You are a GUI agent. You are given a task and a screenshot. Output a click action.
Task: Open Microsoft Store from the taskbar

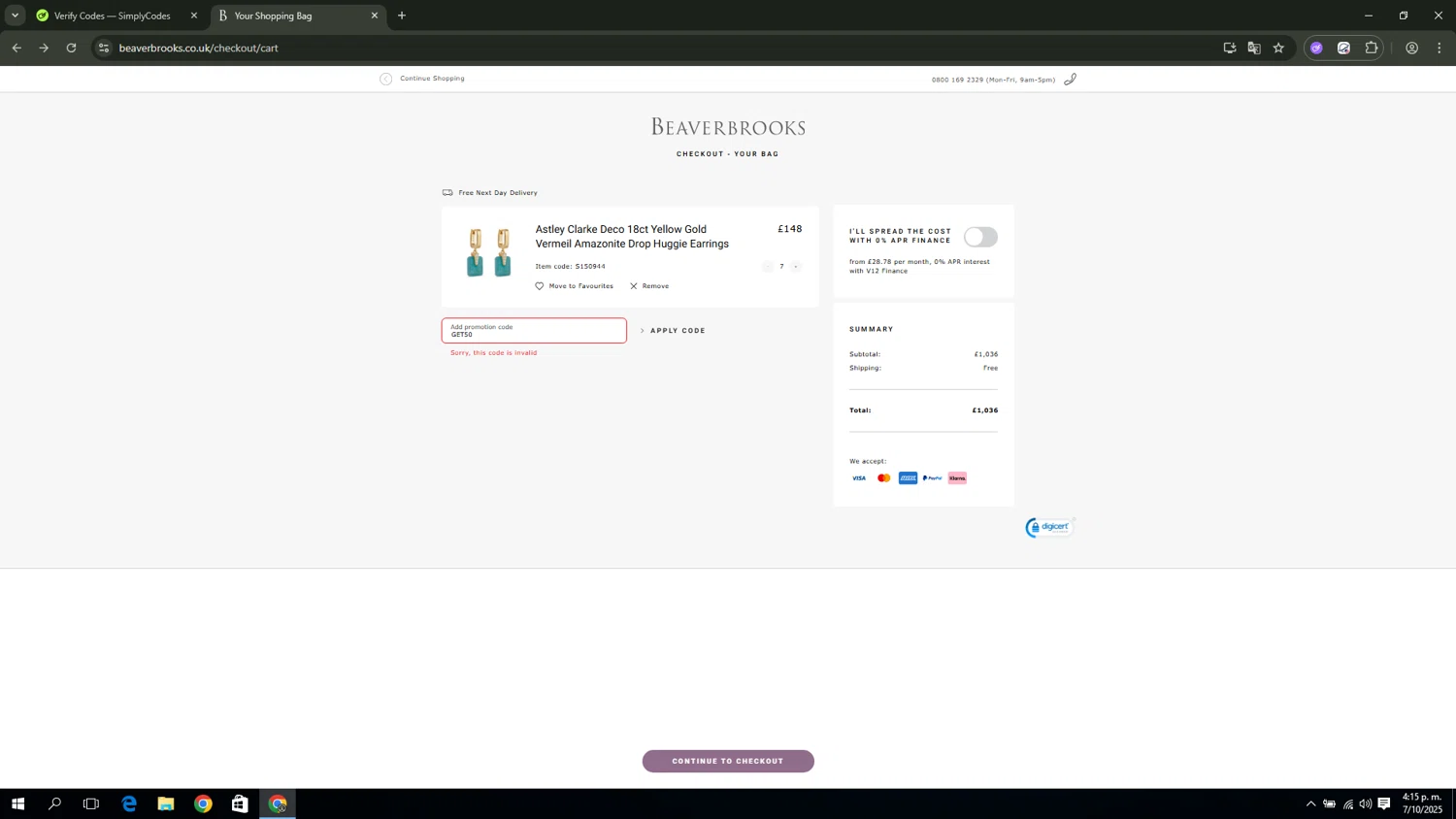(240, 803)
